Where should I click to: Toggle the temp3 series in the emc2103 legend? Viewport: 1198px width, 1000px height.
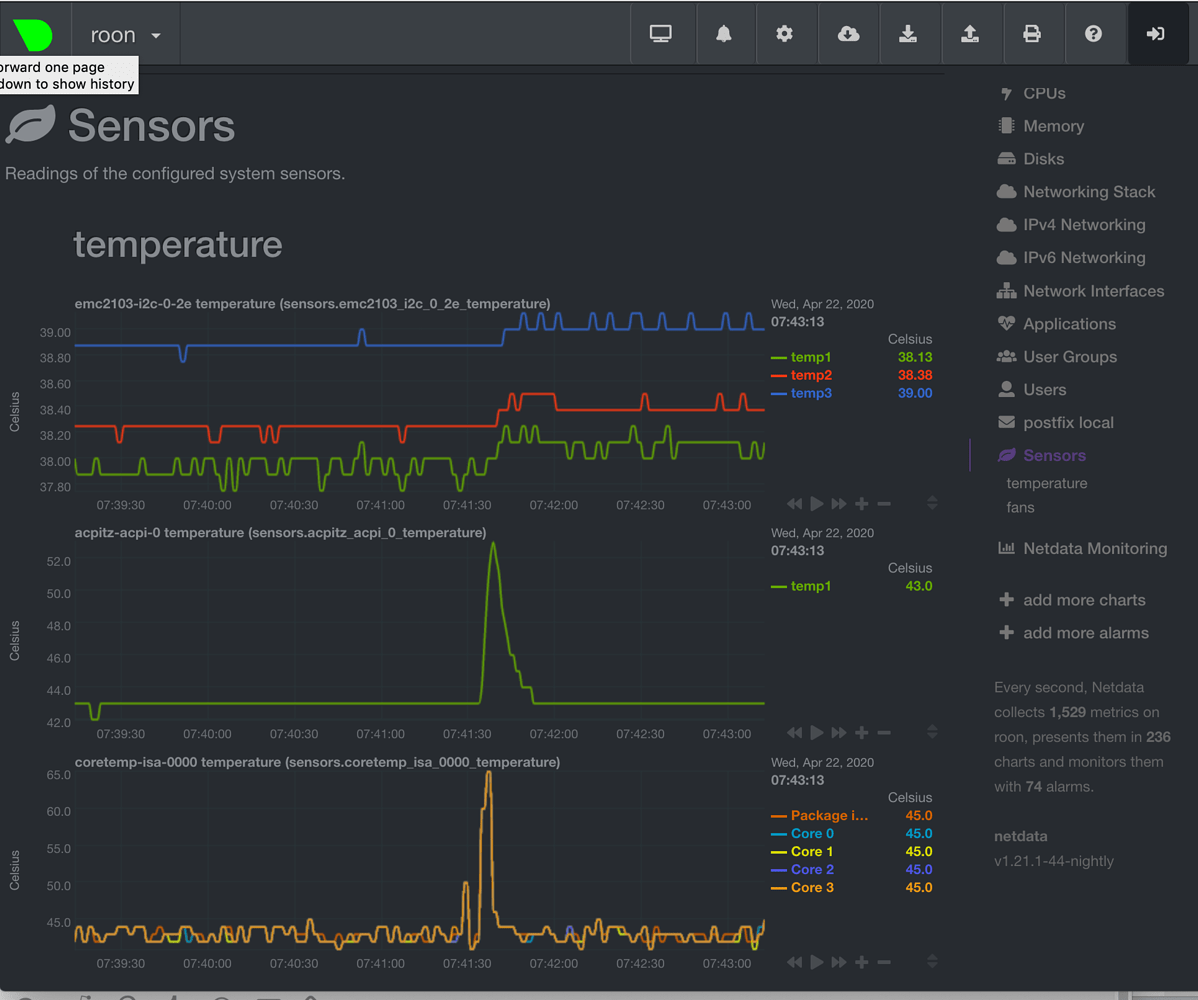811,393
